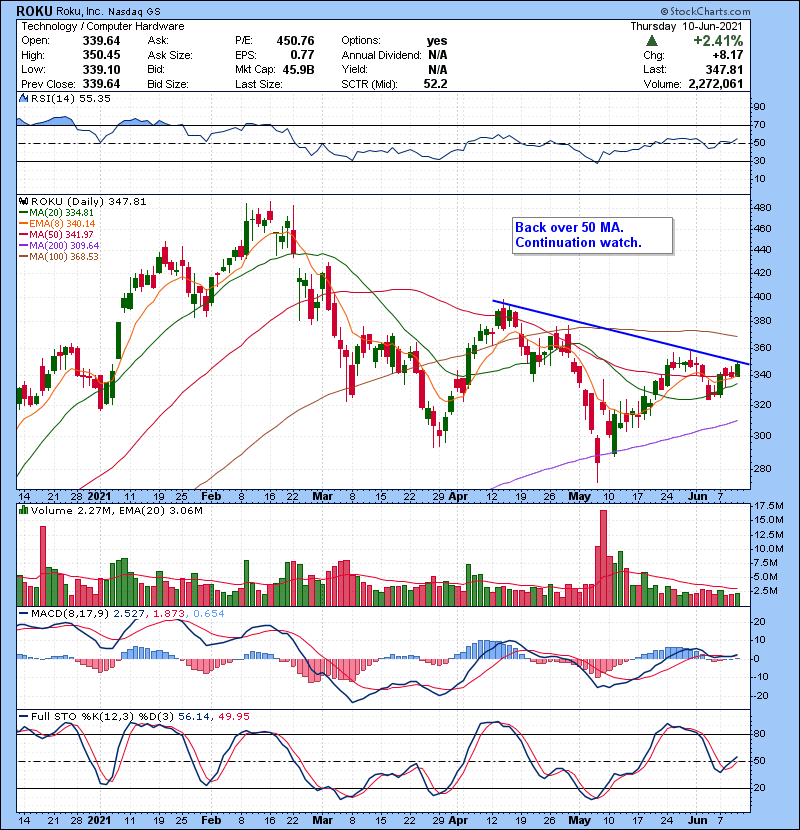This screenshot has width=800, height=830.
Task: Click the 17.5M volume axis label
Action: coord(768,506)
